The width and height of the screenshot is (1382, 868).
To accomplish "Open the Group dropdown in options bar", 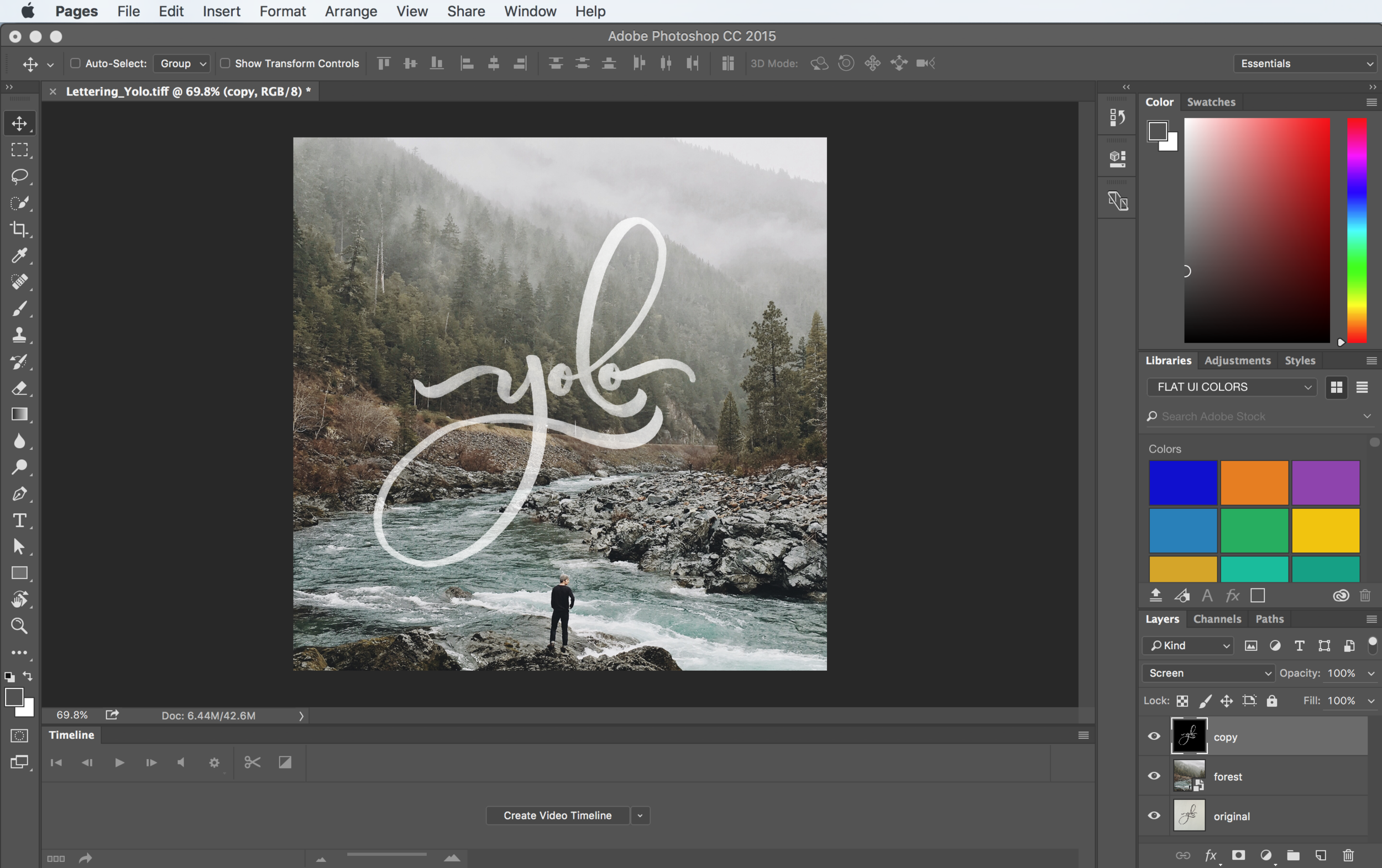I will pos(181,64).
